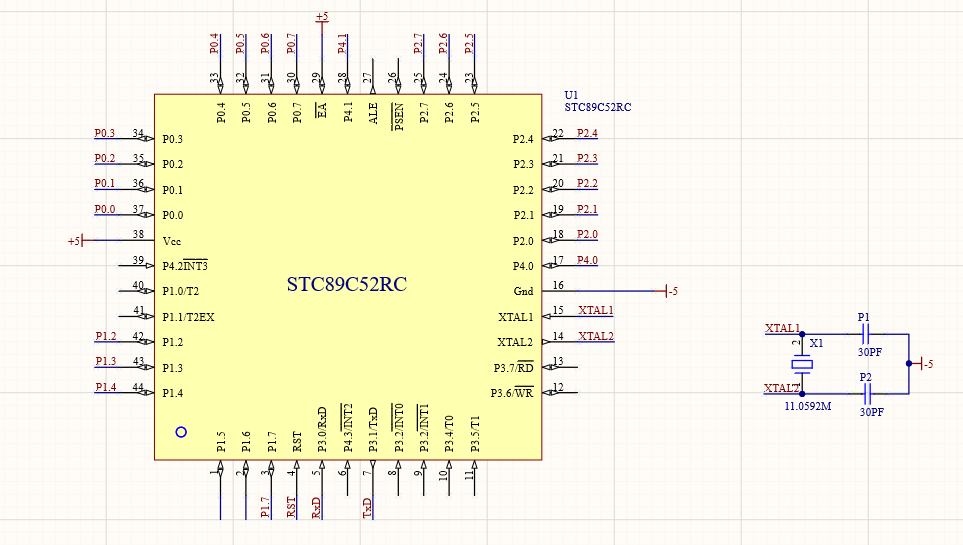Screen dimensions: 963x545
Task: Click the junction dot beside the -5 port
Action: [909, 364]
